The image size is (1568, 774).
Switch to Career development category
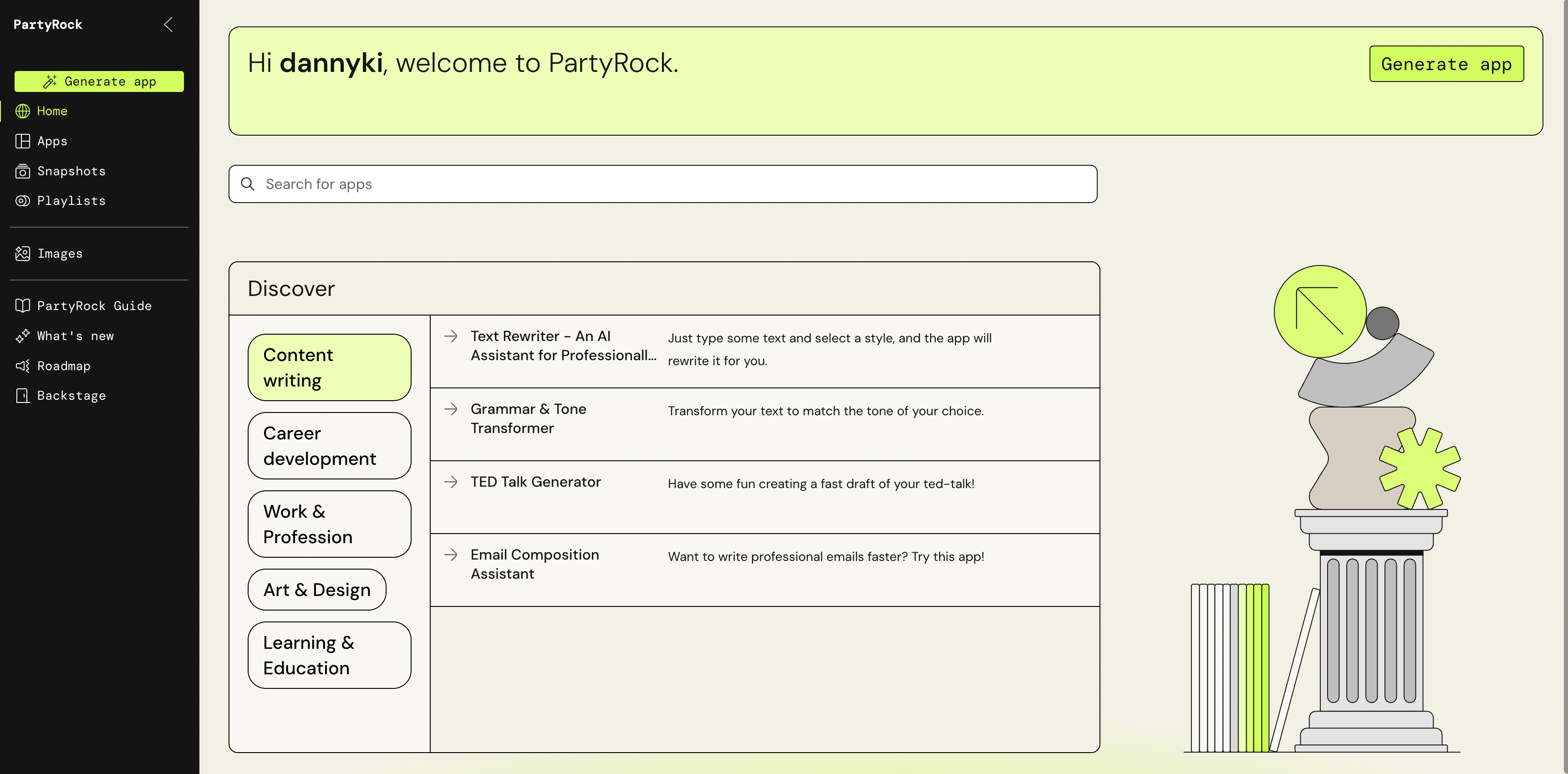tap(329, 446)
